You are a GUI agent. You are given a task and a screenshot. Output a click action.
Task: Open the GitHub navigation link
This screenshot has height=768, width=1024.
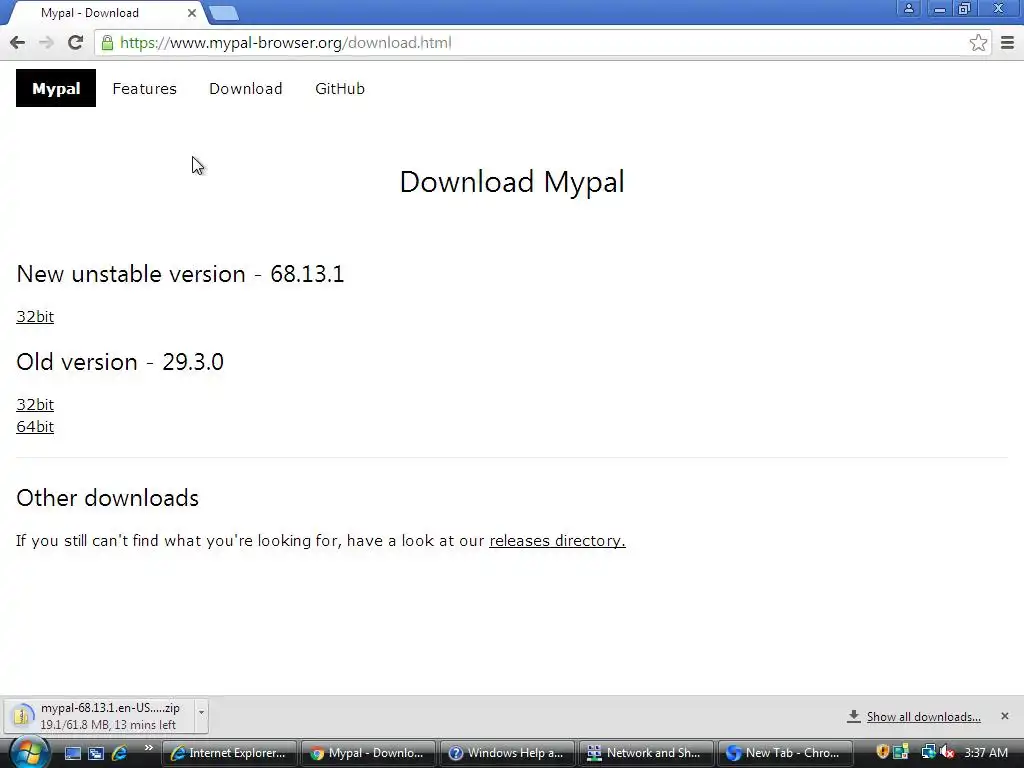(x=340, y=89)
